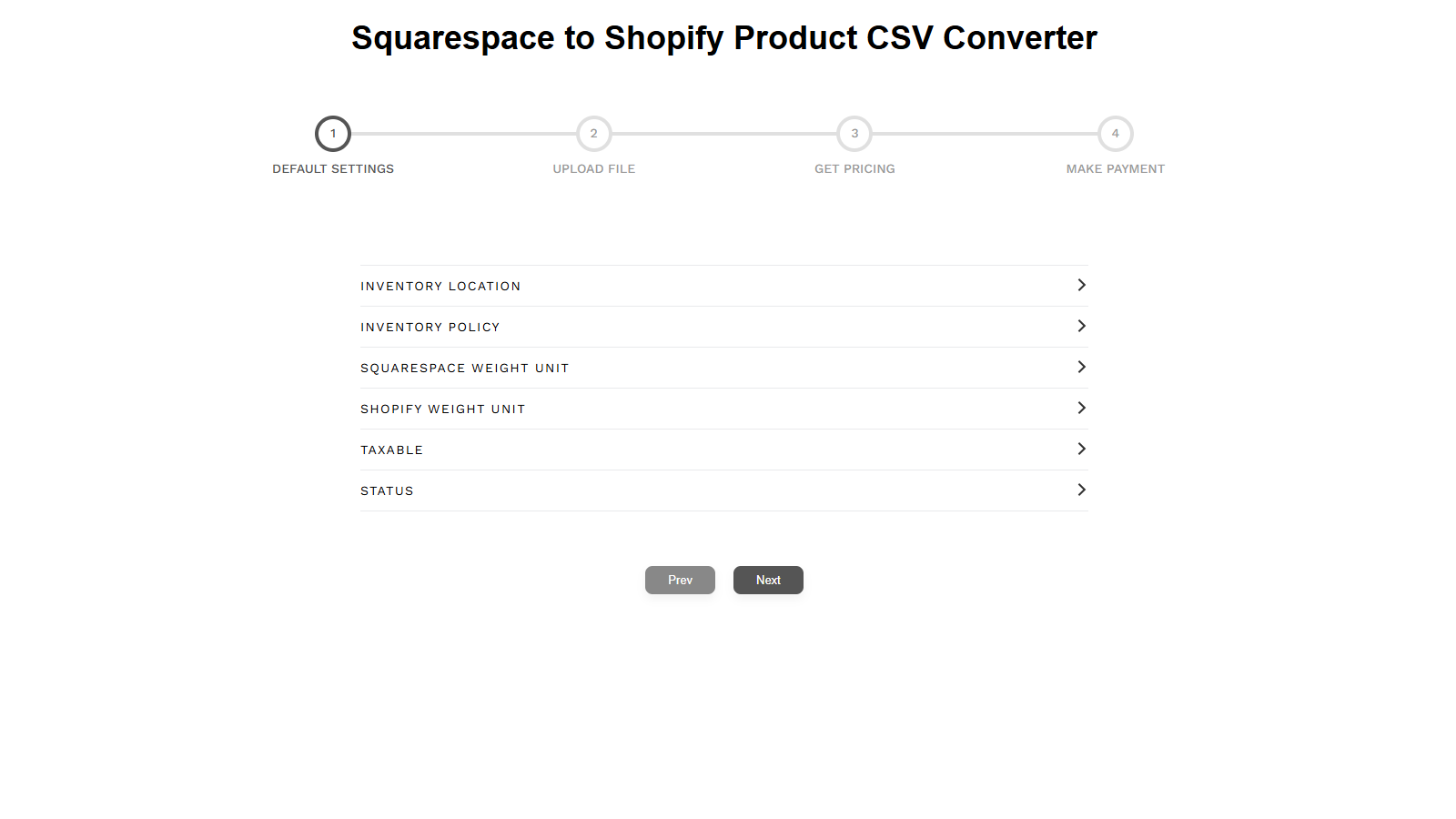Select the Get Pricing step label
1456x819 pixels.
pyautogui.click(x=854, y=169)
